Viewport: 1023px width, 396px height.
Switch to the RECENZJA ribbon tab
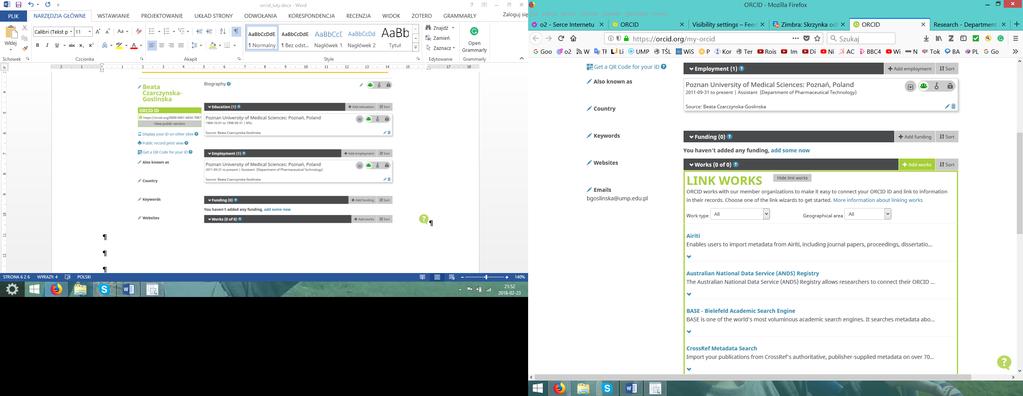click(359, 15)
